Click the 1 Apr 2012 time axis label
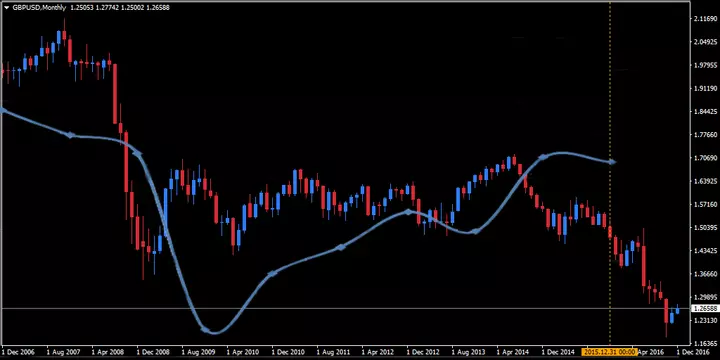The width and height of the screenshot is (720, 360). [x=377, y=352]
